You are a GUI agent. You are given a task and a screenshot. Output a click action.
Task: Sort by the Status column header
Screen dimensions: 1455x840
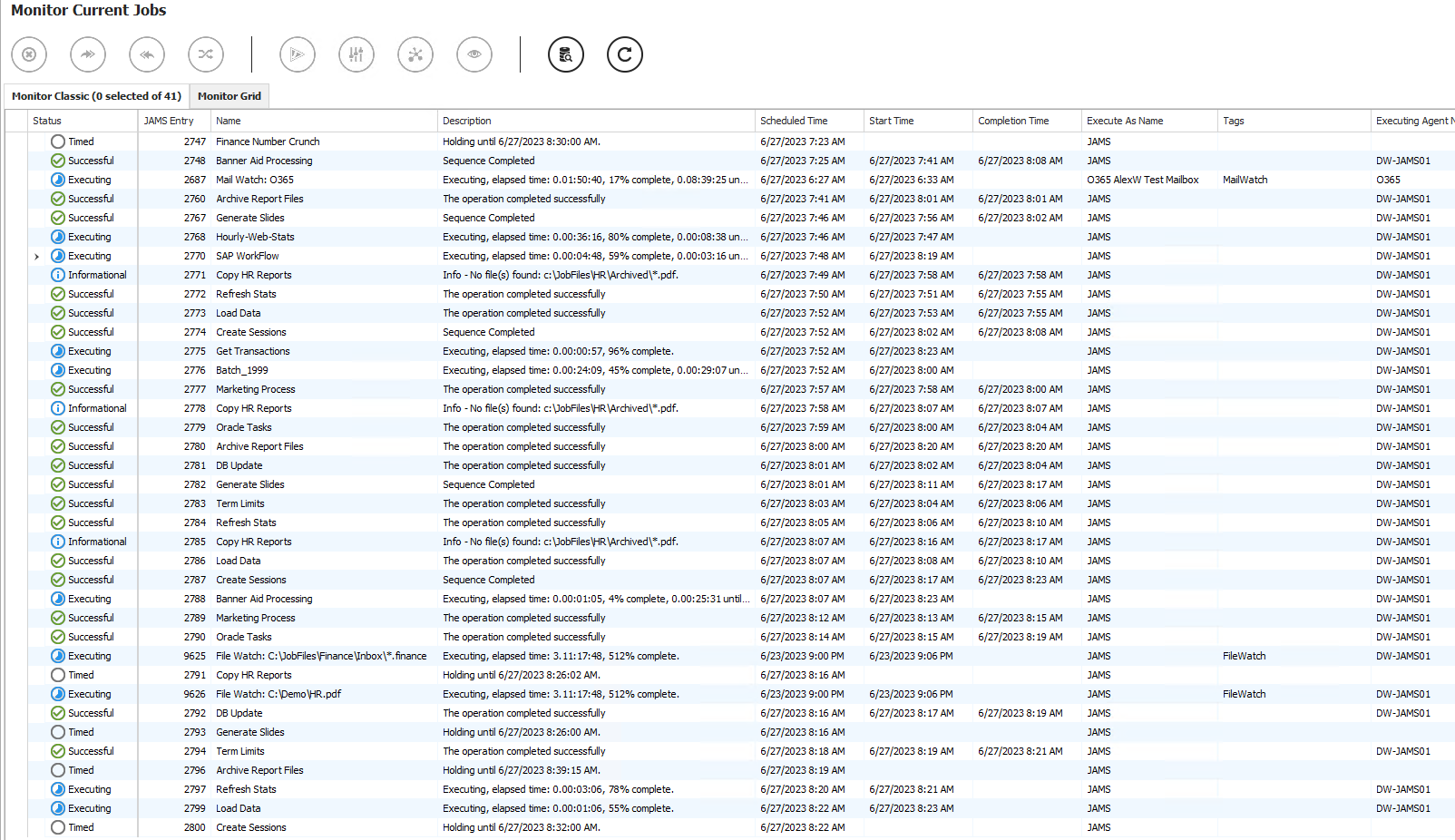[47, 121]
